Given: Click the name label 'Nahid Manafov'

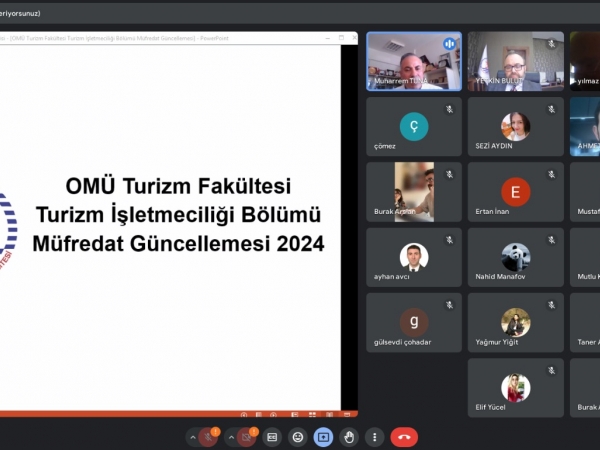Looking at the screenshot, I should (500, 276).
